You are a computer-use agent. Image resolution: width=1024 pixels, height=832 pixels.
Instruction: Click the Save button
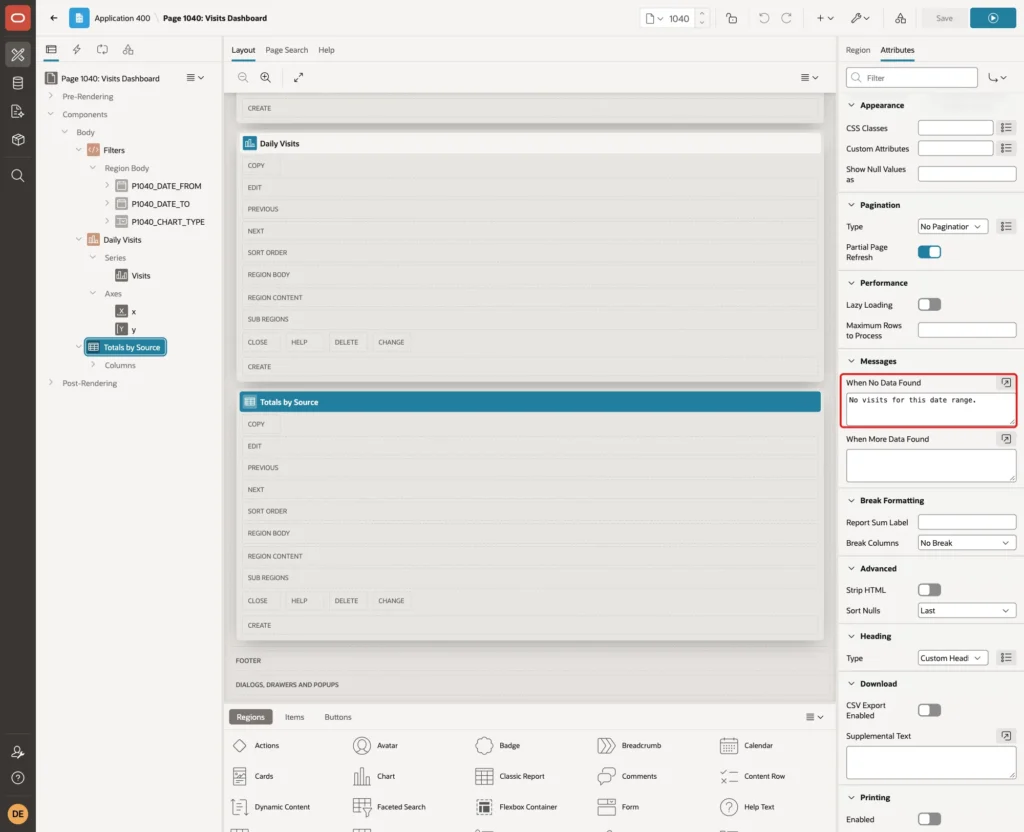pos(944,18)
